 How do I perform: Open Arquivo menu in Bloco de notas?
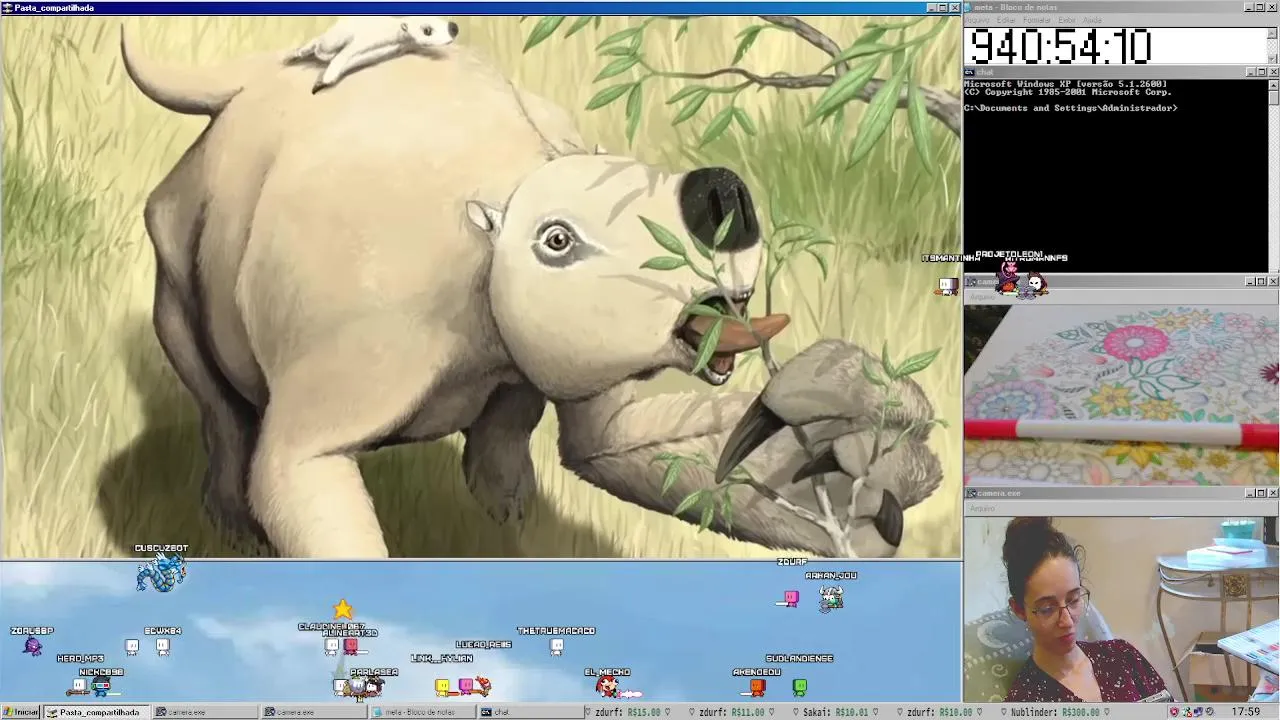977,20
